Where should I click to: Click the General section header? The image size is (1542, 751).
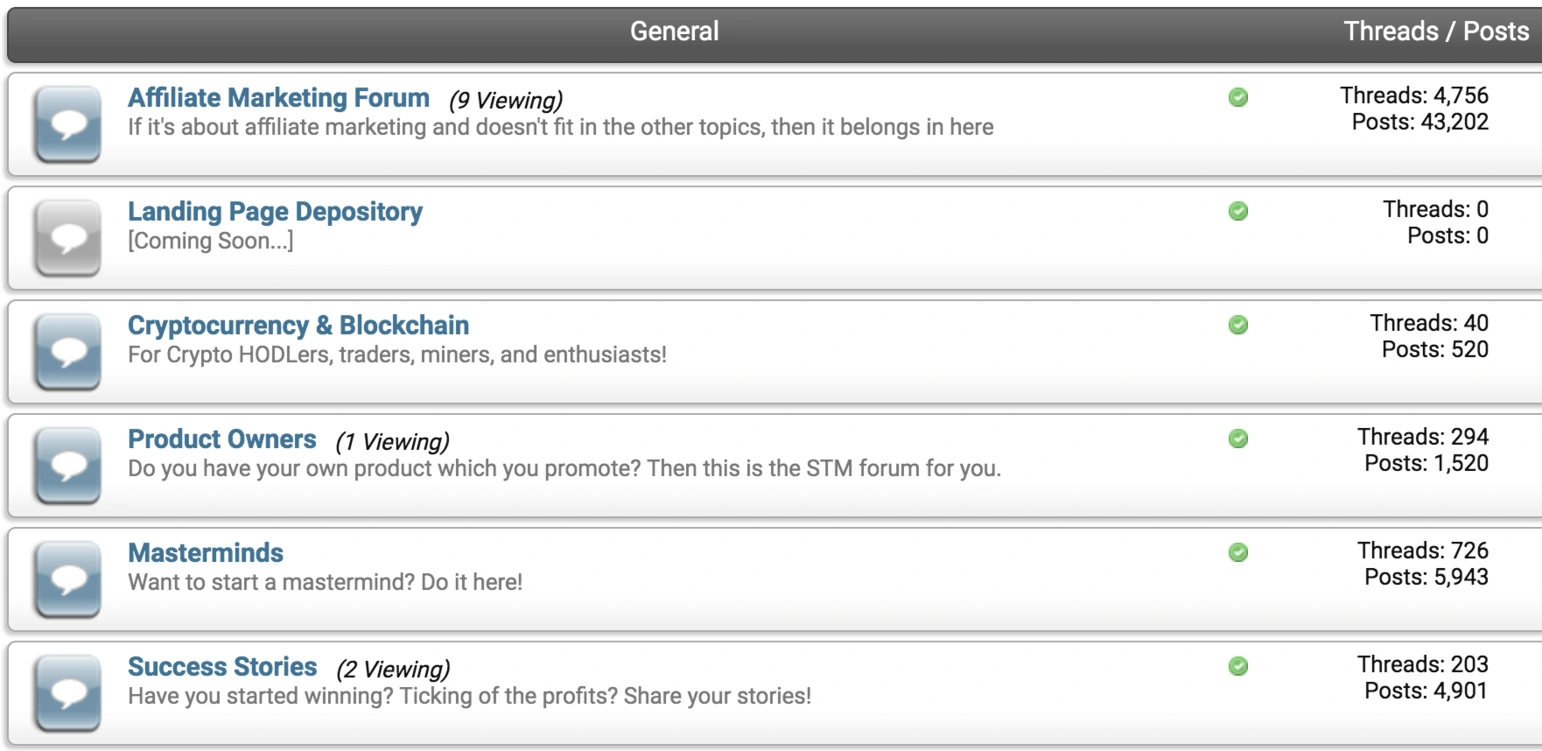pyautogui.click(x=674, y=31)
